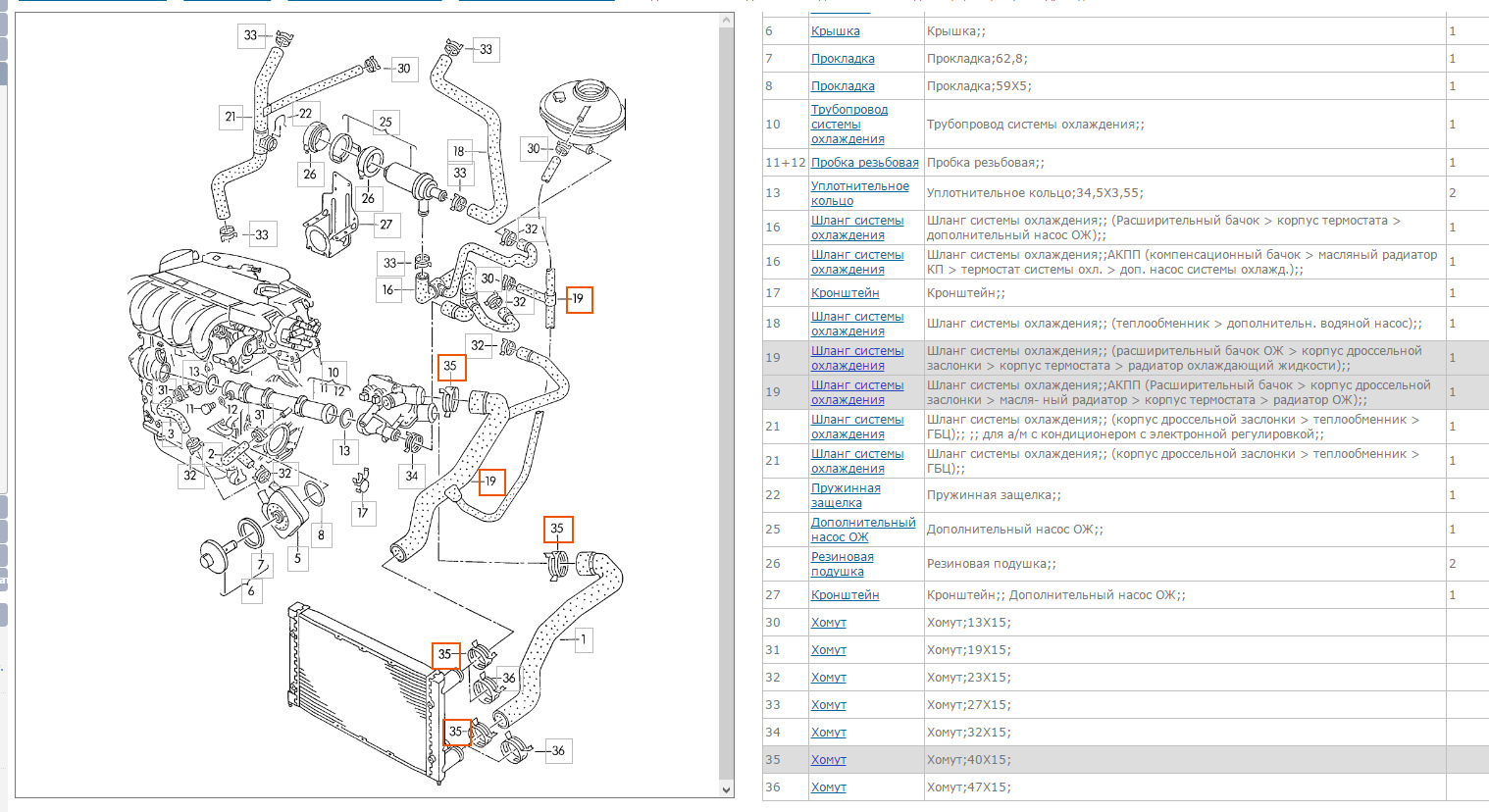This screenshot has width=1489, height=812.
Task: Open Хомут link for 19X15 clamp
Action: [829, 650]
